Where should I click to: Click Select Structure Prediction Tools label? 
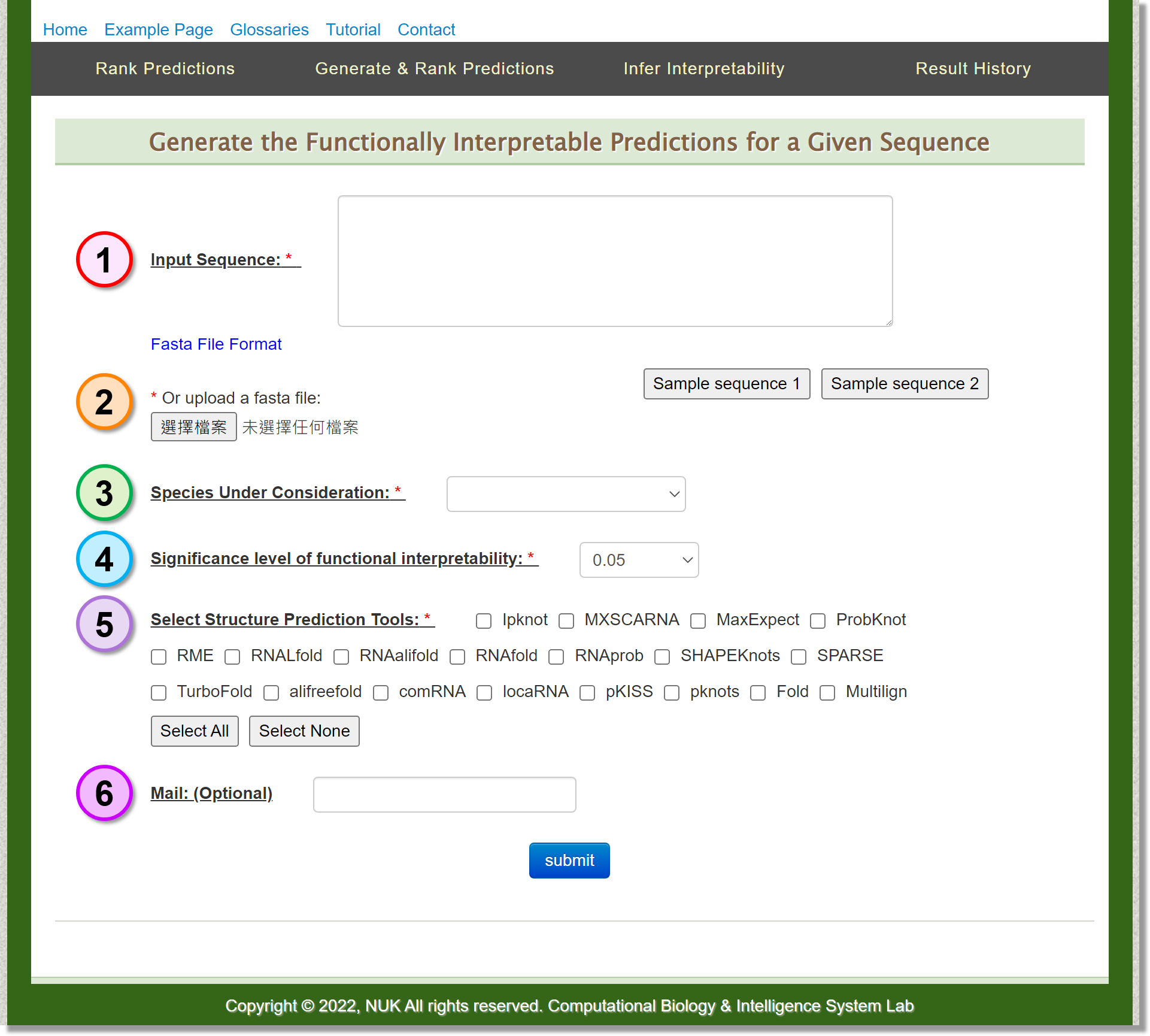click(x=293, y=620)
